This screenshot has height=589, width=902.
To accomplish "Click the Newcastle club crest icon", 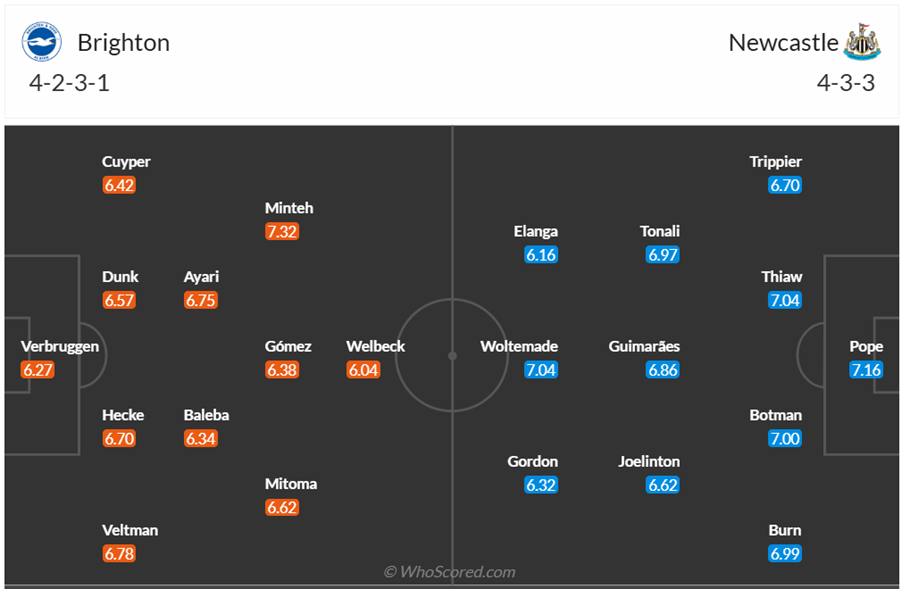I will [862, 42].
